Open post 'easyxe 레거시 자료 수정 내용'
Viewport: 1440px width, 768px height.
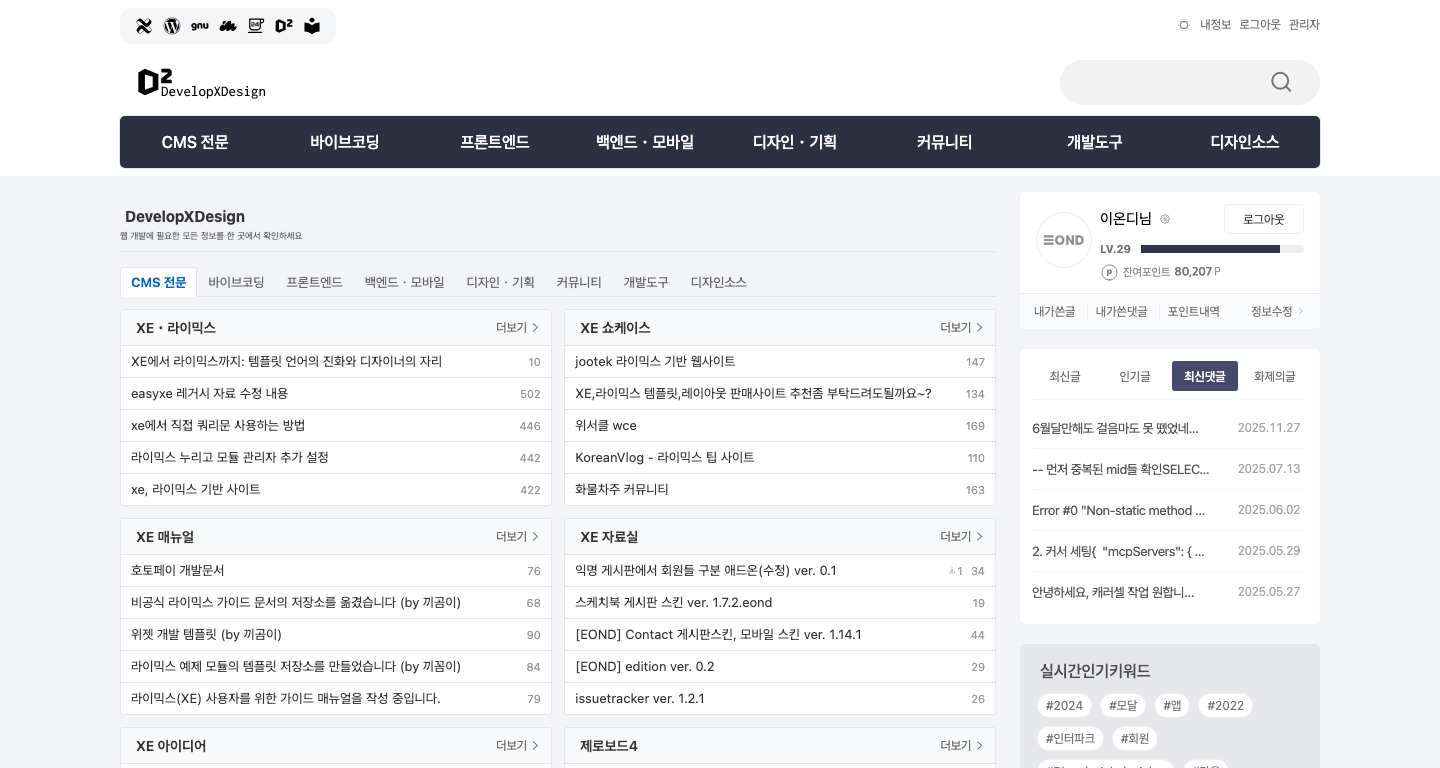click(x=209, y=394)
